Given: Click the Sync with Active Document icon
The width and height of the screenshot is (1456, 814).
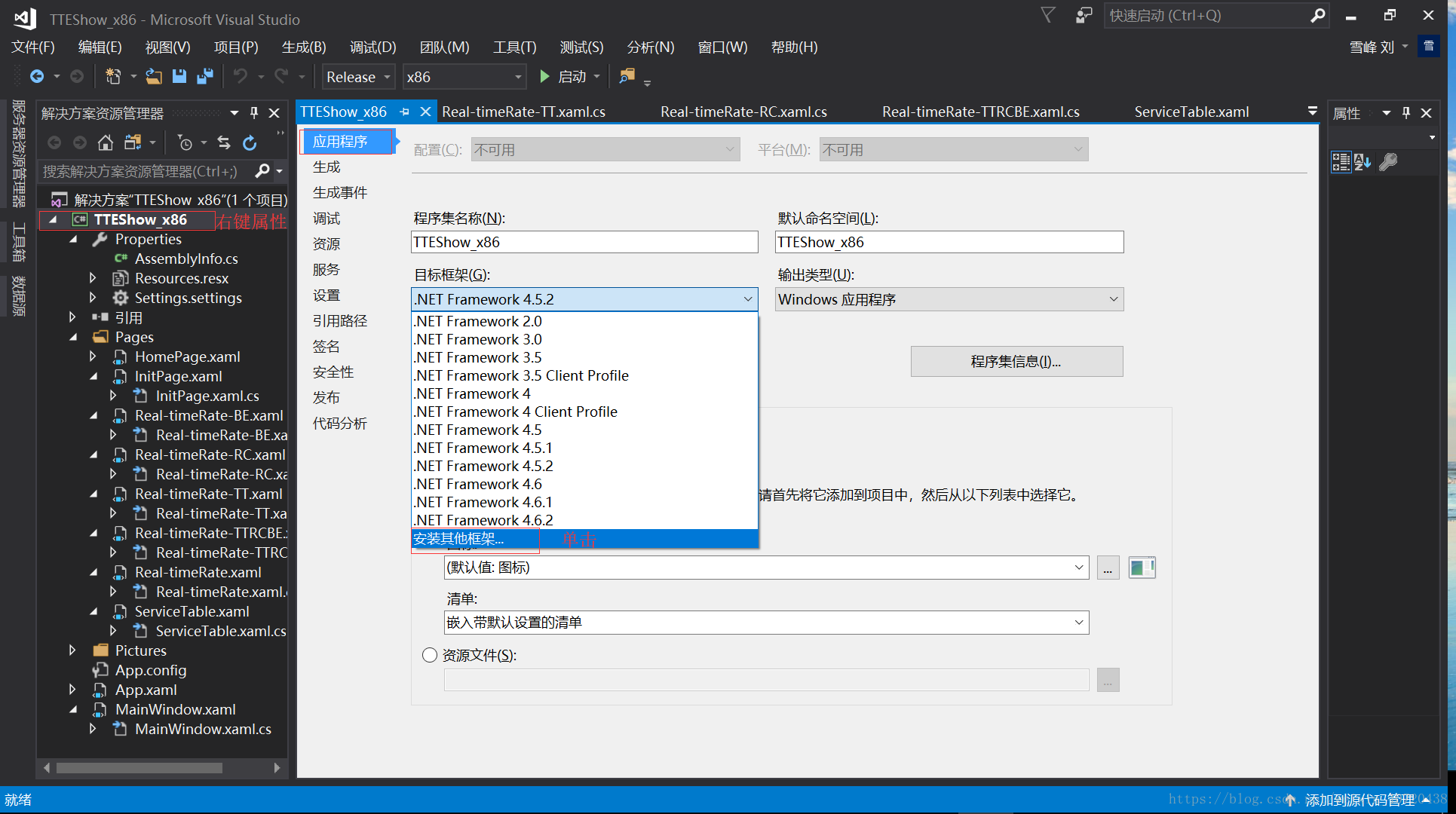Looking at the screenshot, I should [x=224, y=142].
